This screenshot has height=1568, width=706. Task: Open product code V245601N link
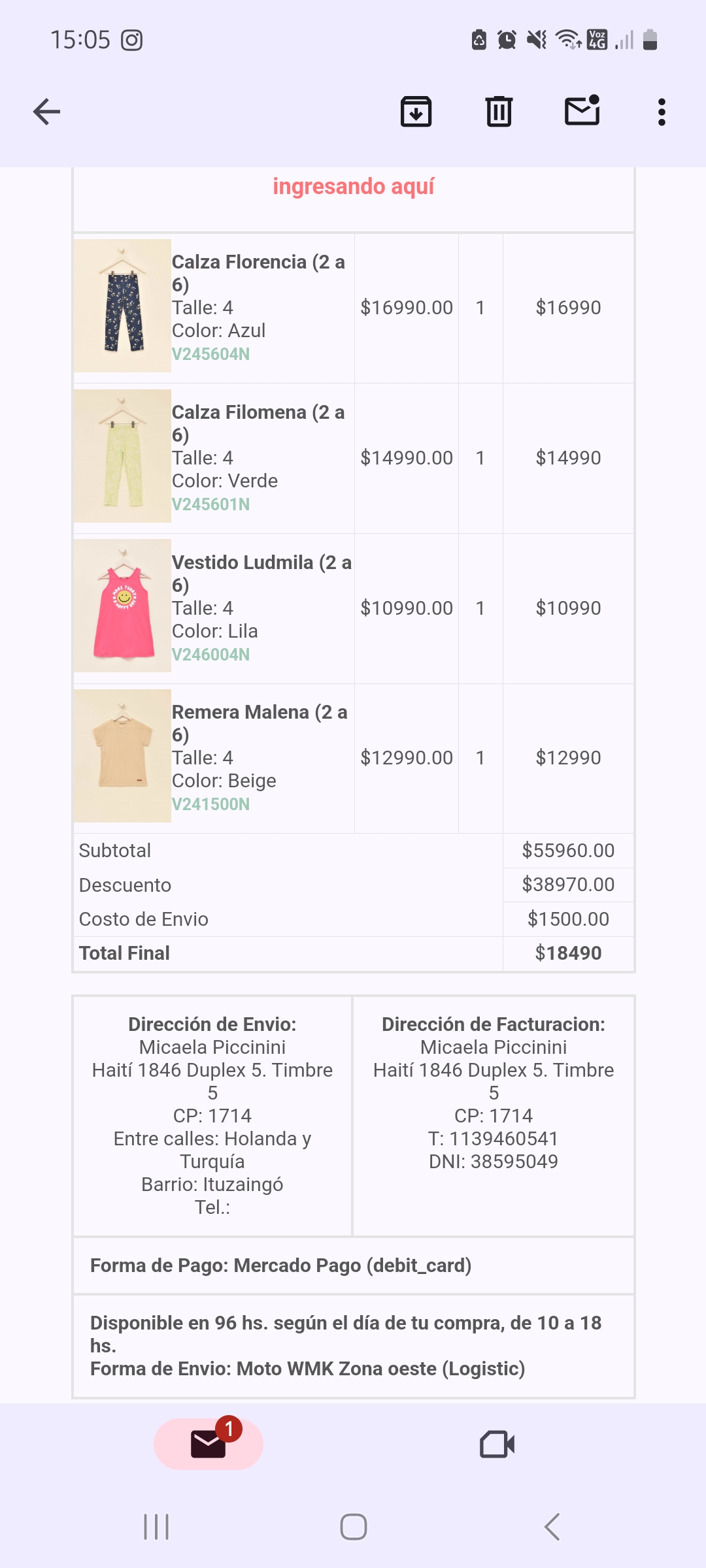pyautogui.click(x=210, y=504)
